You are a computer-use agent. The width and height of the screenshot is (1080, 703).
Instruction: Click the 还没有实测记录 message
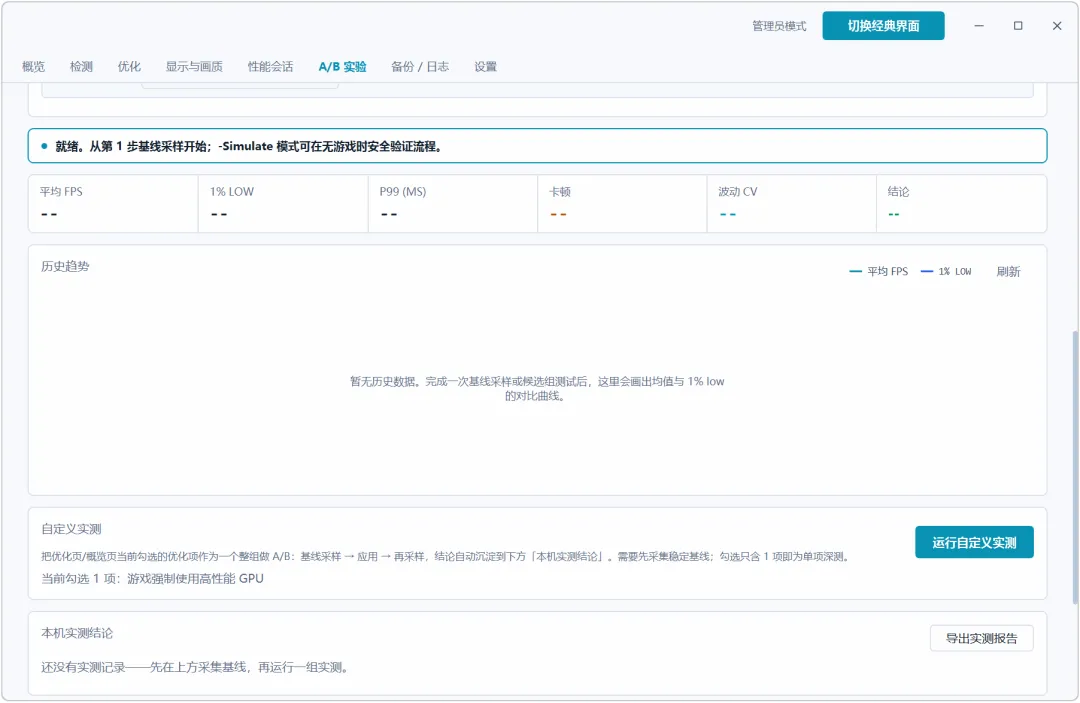tap(195, 667)
